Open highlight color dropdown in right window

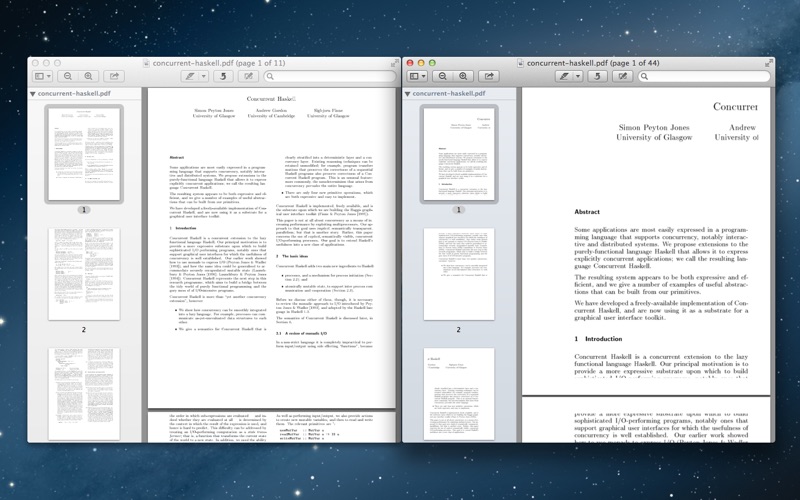click(578, 76)
